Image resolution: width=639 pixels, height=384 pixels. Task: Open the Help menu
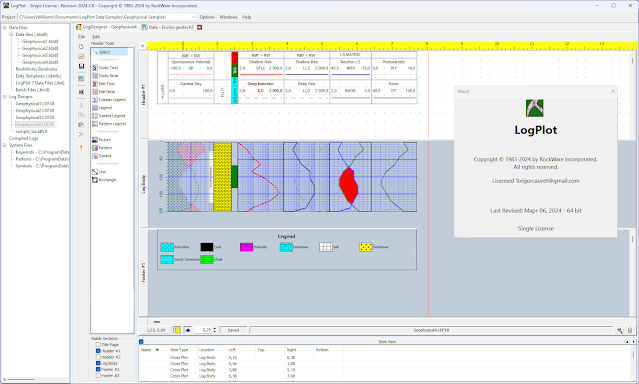247,17
